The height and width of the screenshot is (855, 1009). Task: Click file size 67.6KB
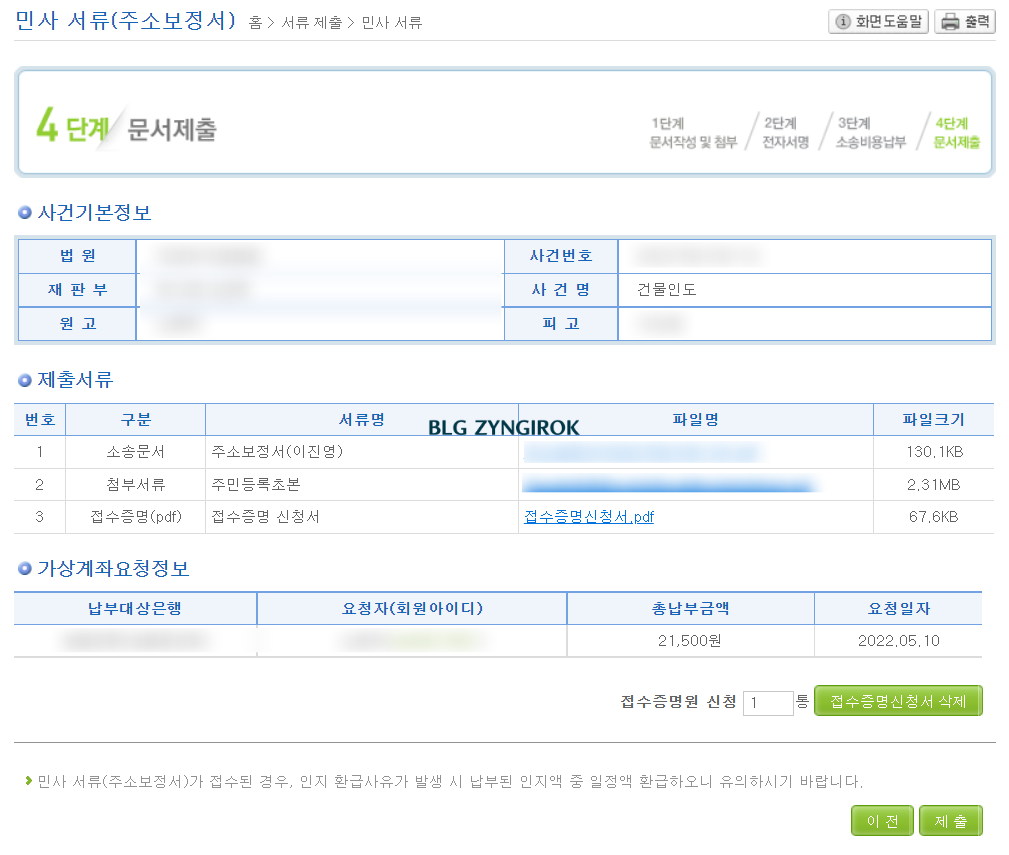point(934,517)
